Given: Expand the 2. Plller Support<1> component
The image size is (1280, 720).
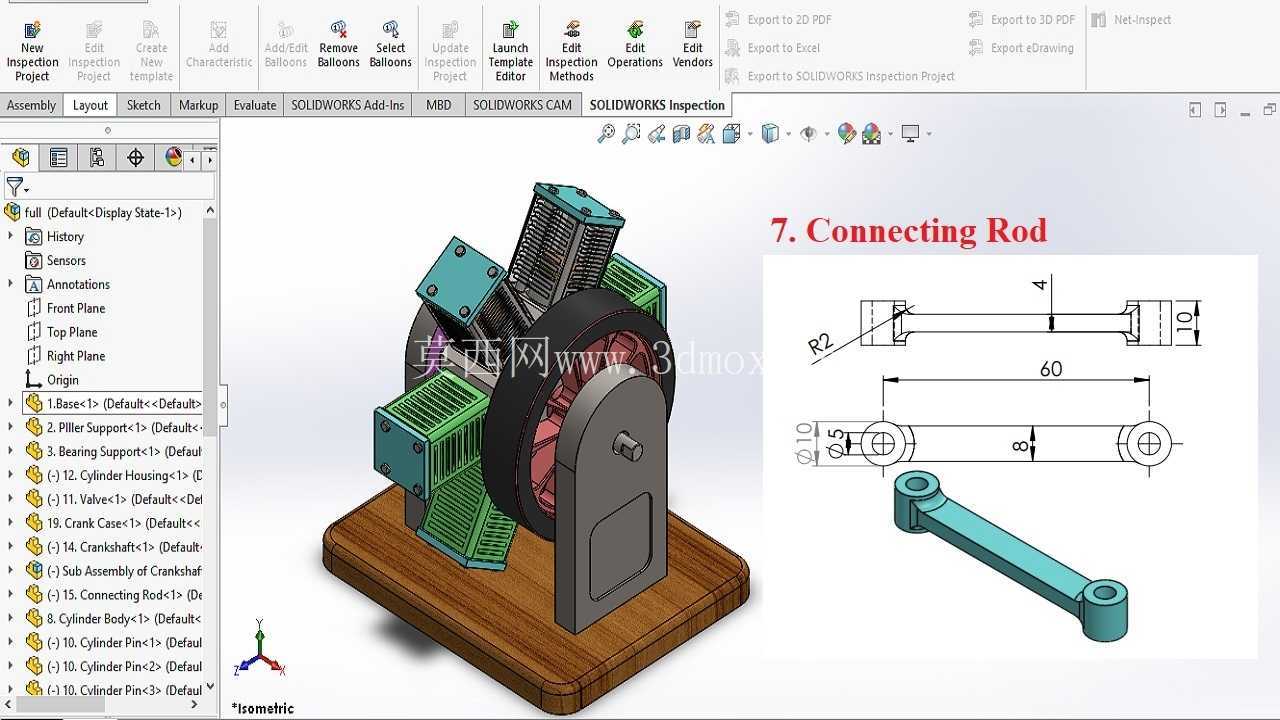Looking at the screenshot, I should pyautogui.click(x=11, y=427).
